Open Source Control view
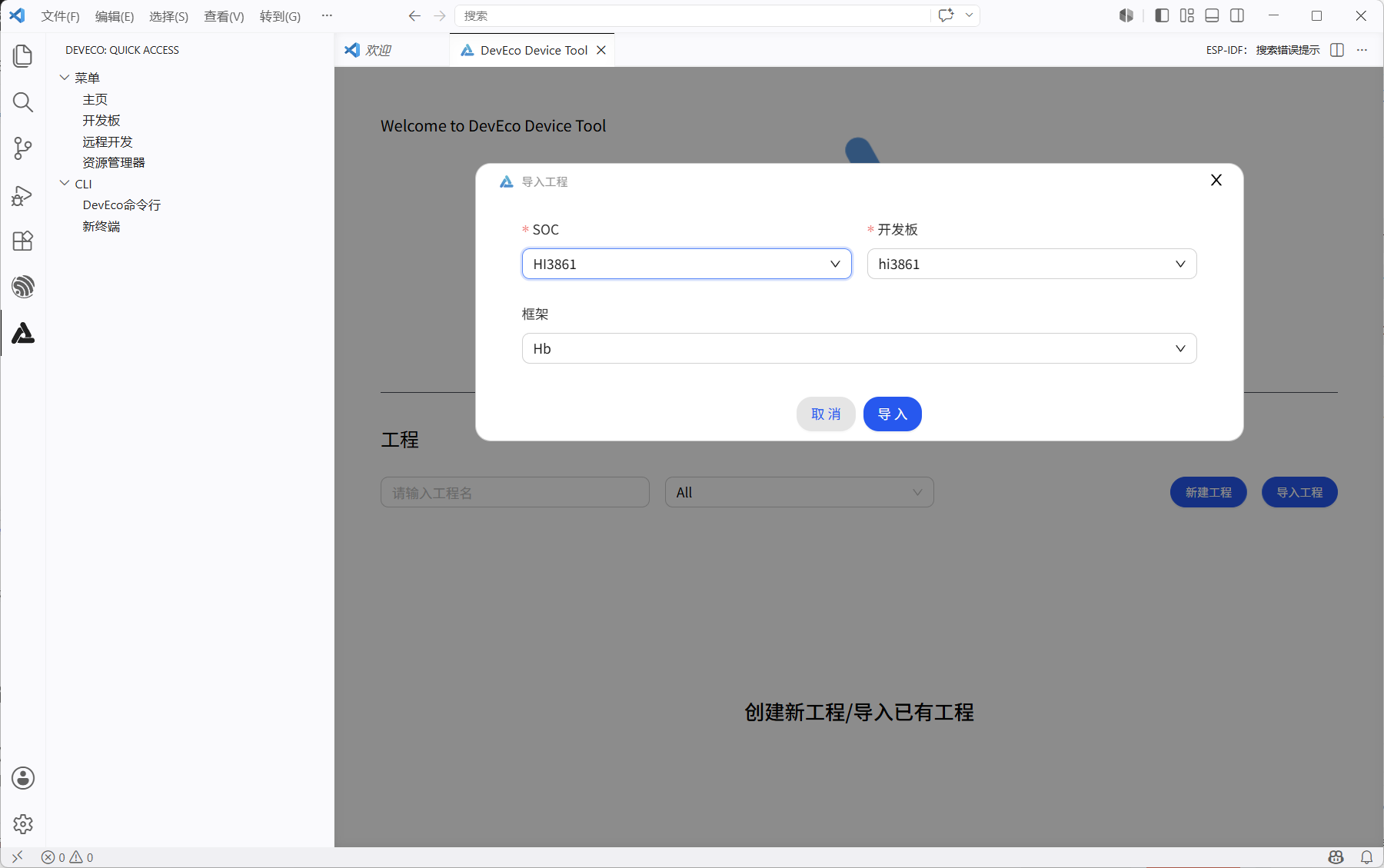 coord(23,148)
